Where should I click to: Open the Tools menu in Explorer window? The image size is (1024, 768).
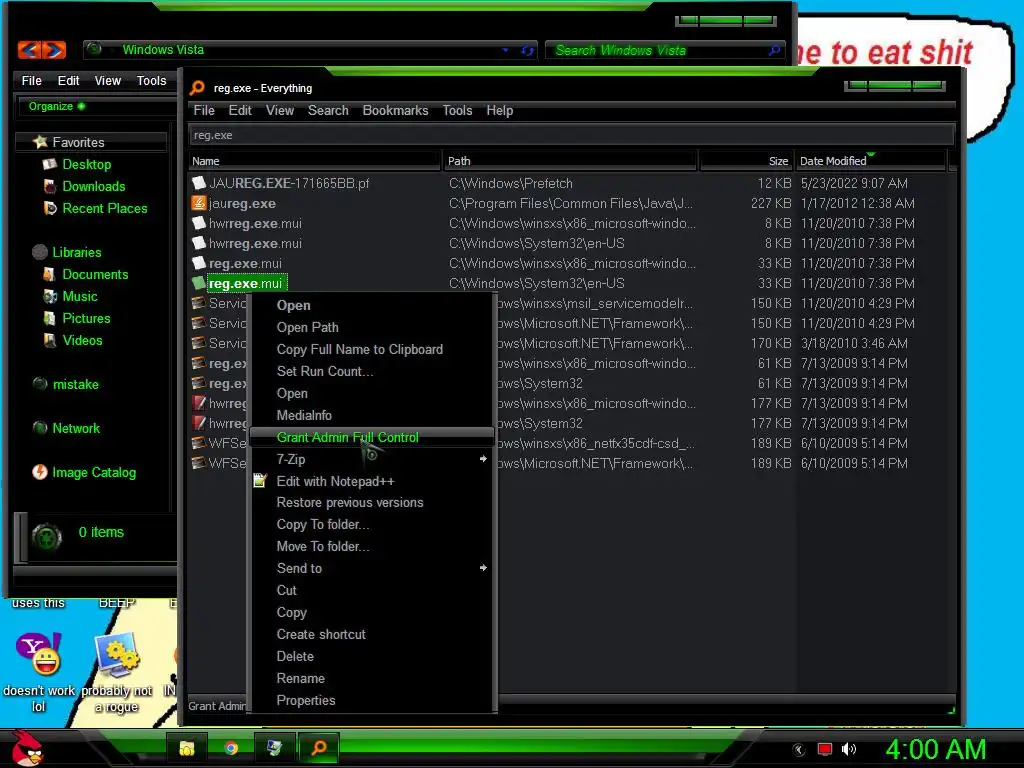click(152, 81)
